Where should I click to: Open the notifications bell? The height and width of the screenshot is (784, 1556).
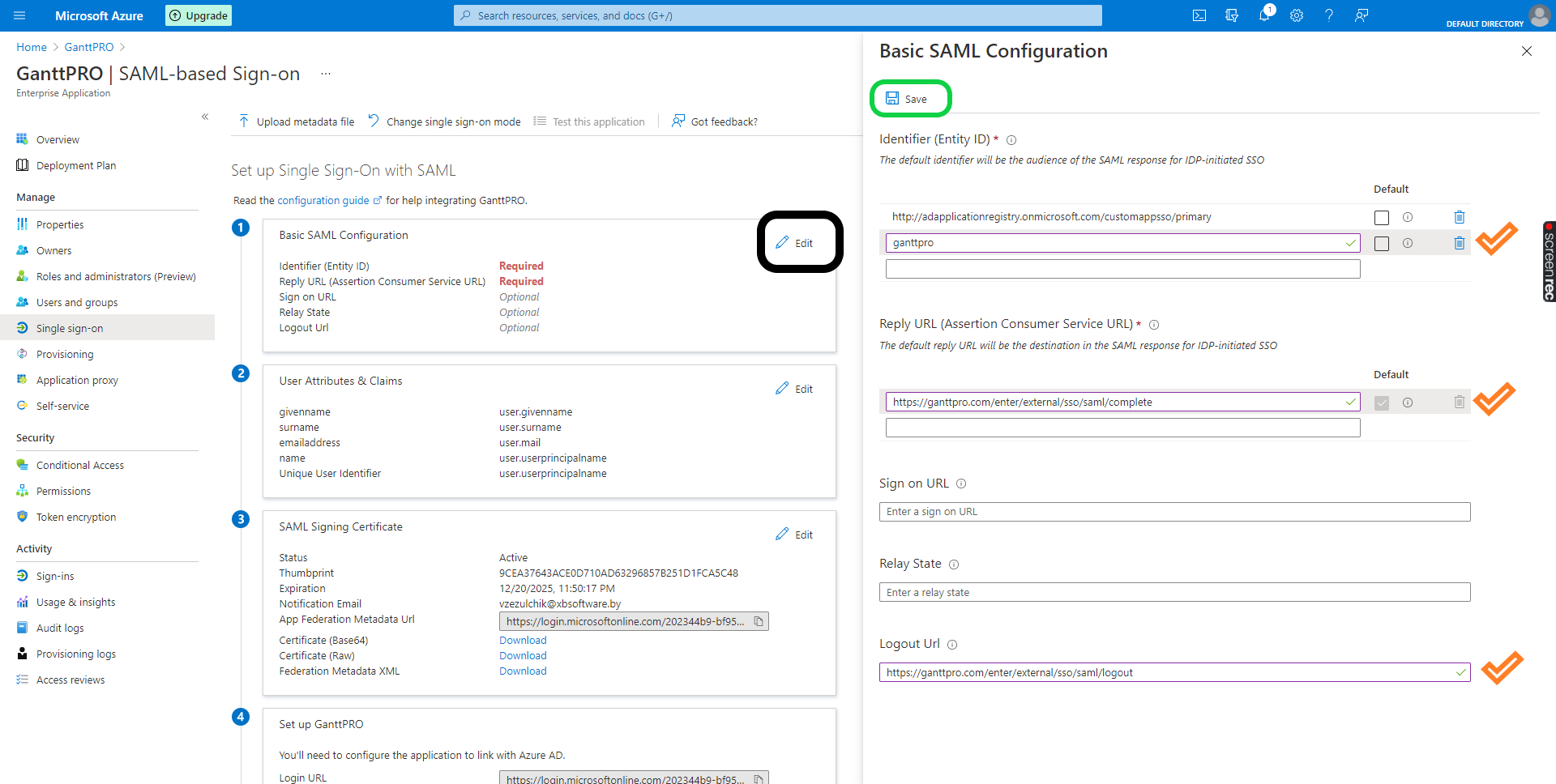tap(1264, 15)
